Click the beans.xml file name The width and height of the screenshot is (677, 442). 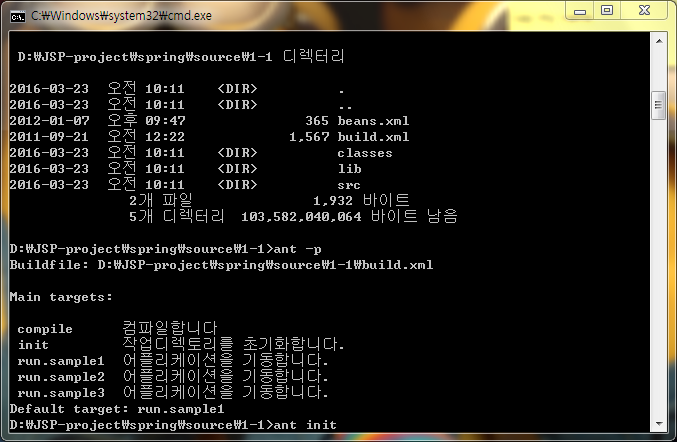point(373,121)
